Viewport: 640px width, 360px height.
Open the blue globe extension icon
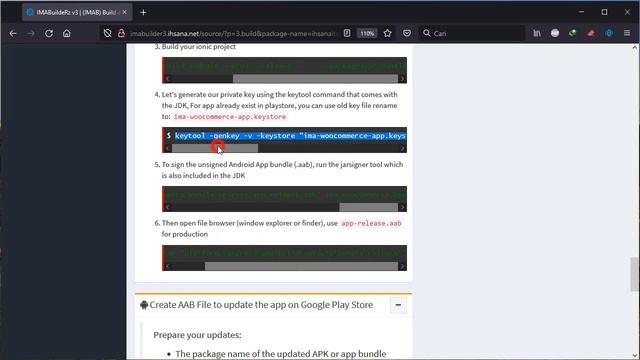coord(609,33)
